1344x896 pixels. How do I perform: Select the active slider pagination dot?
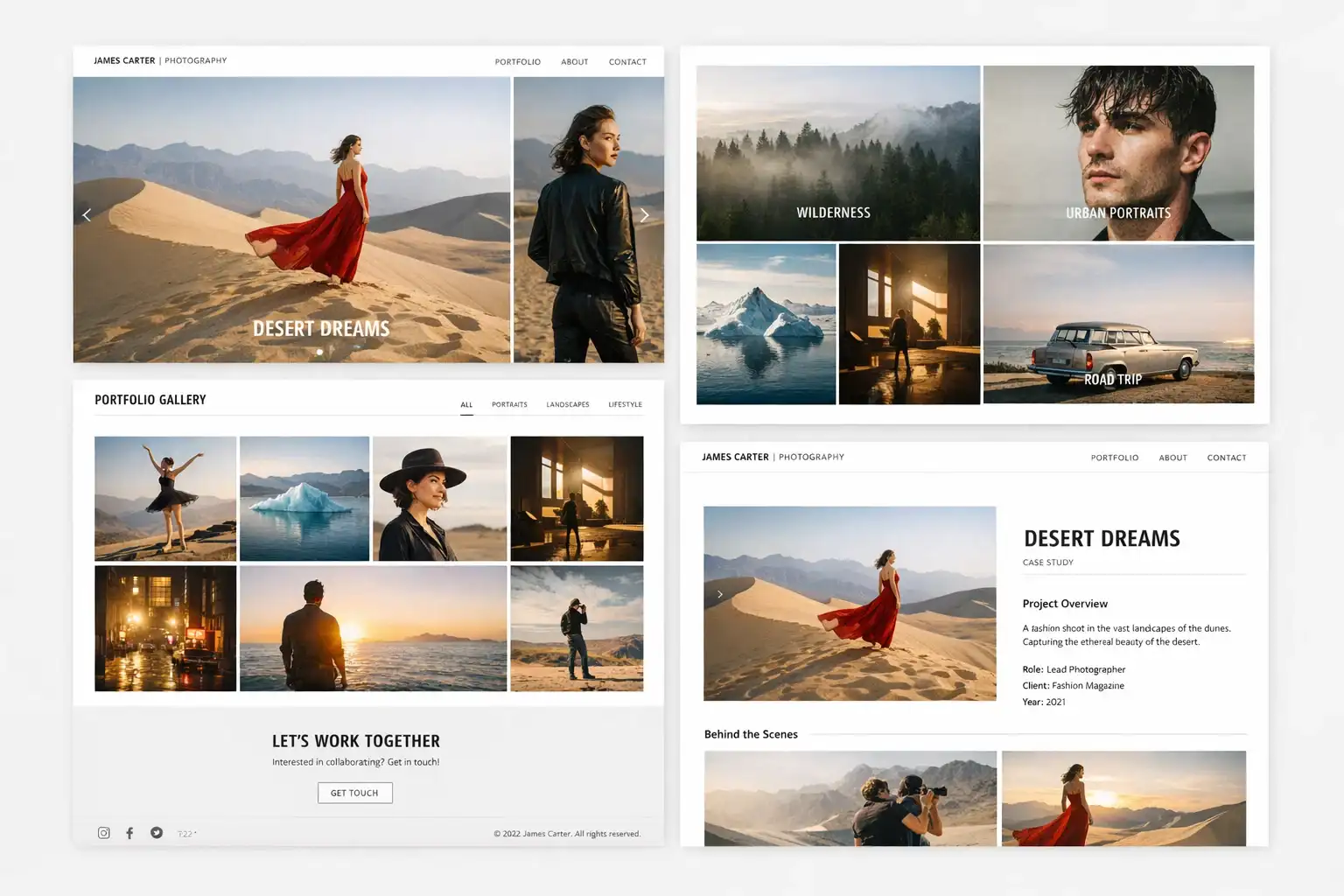319,352
